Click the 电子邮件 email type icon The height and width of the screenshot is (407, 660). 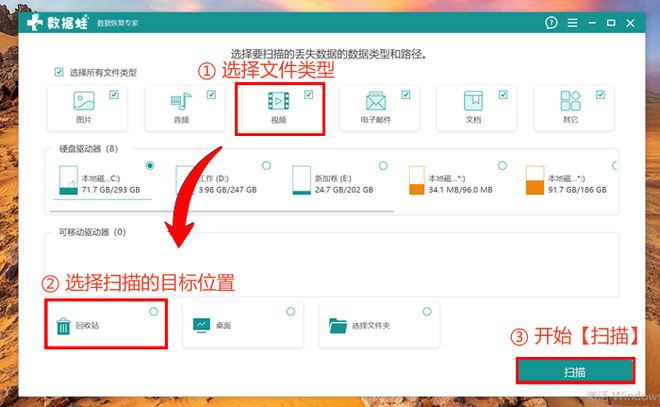376,101
